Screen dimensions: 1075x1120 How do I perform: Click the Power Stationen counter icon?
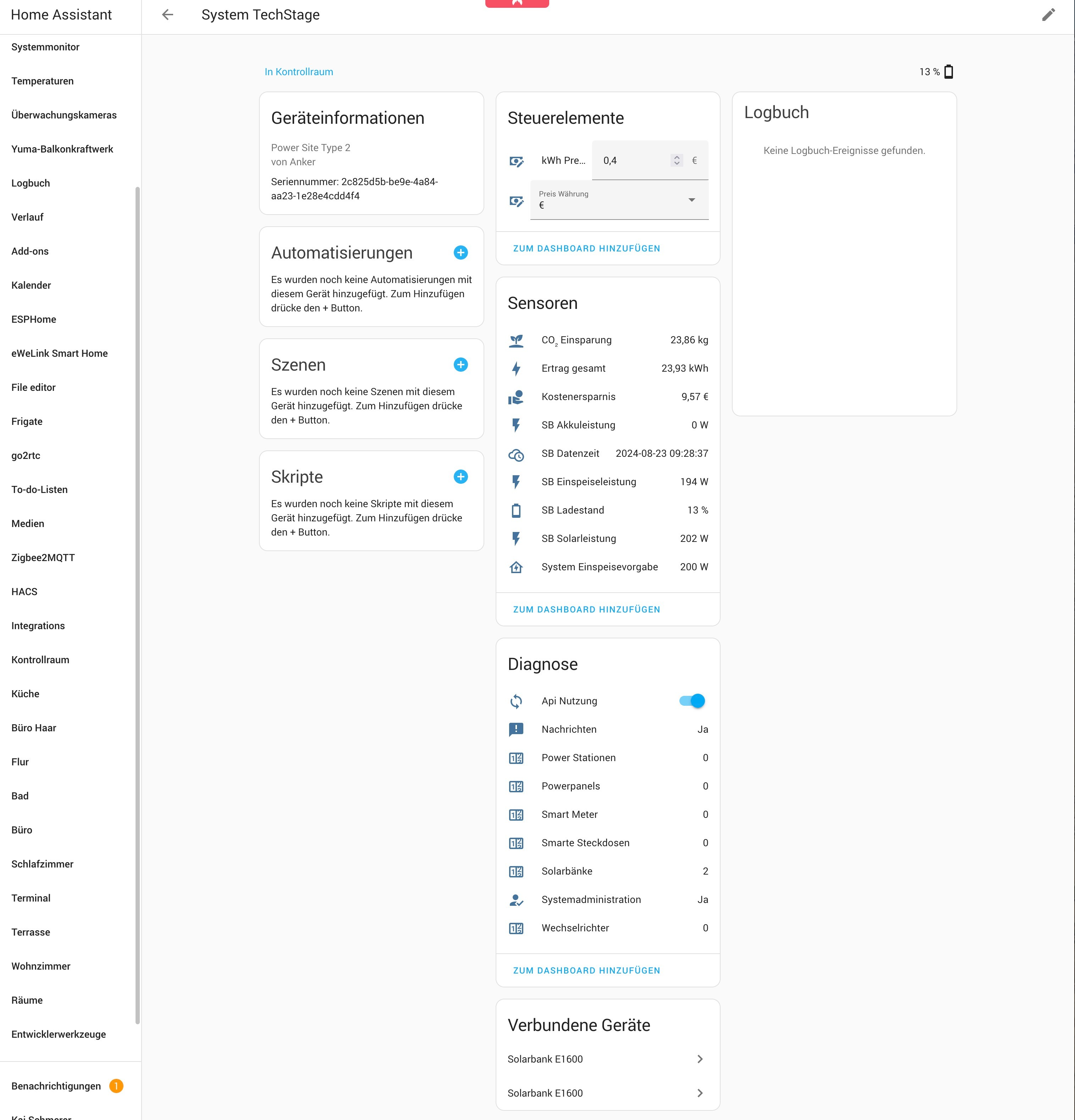pyautogui.click(x=516, y=758)
